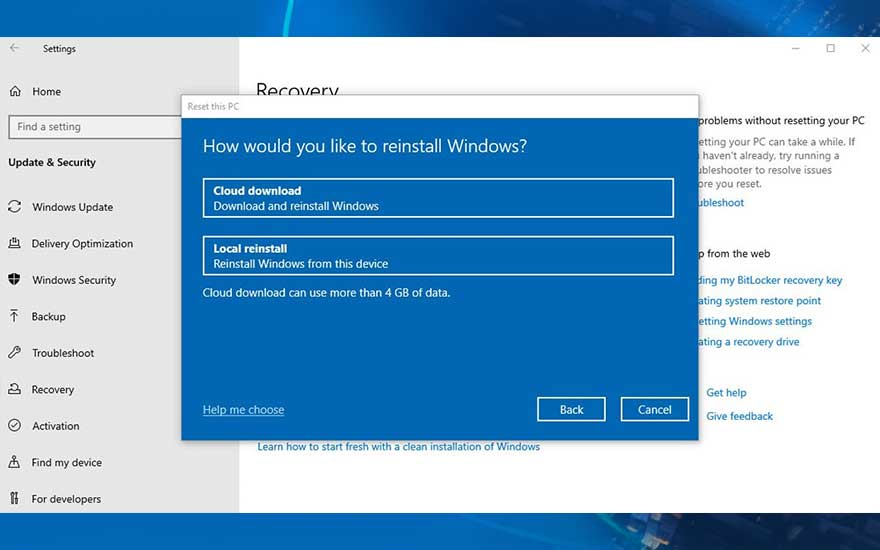The width and height of the screenshot is (880, 550).
Task: Click the 'Recovery' page heading
Action: (x=297, y=90)
